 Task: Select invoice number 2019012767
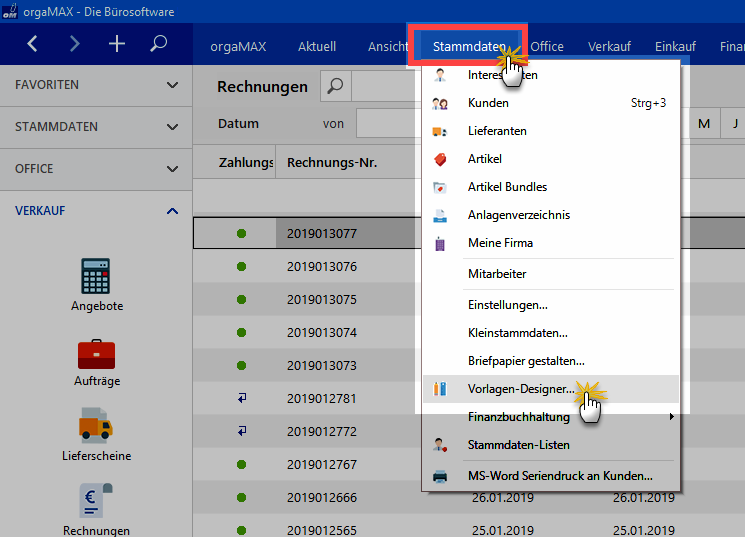tap(322, 464)
